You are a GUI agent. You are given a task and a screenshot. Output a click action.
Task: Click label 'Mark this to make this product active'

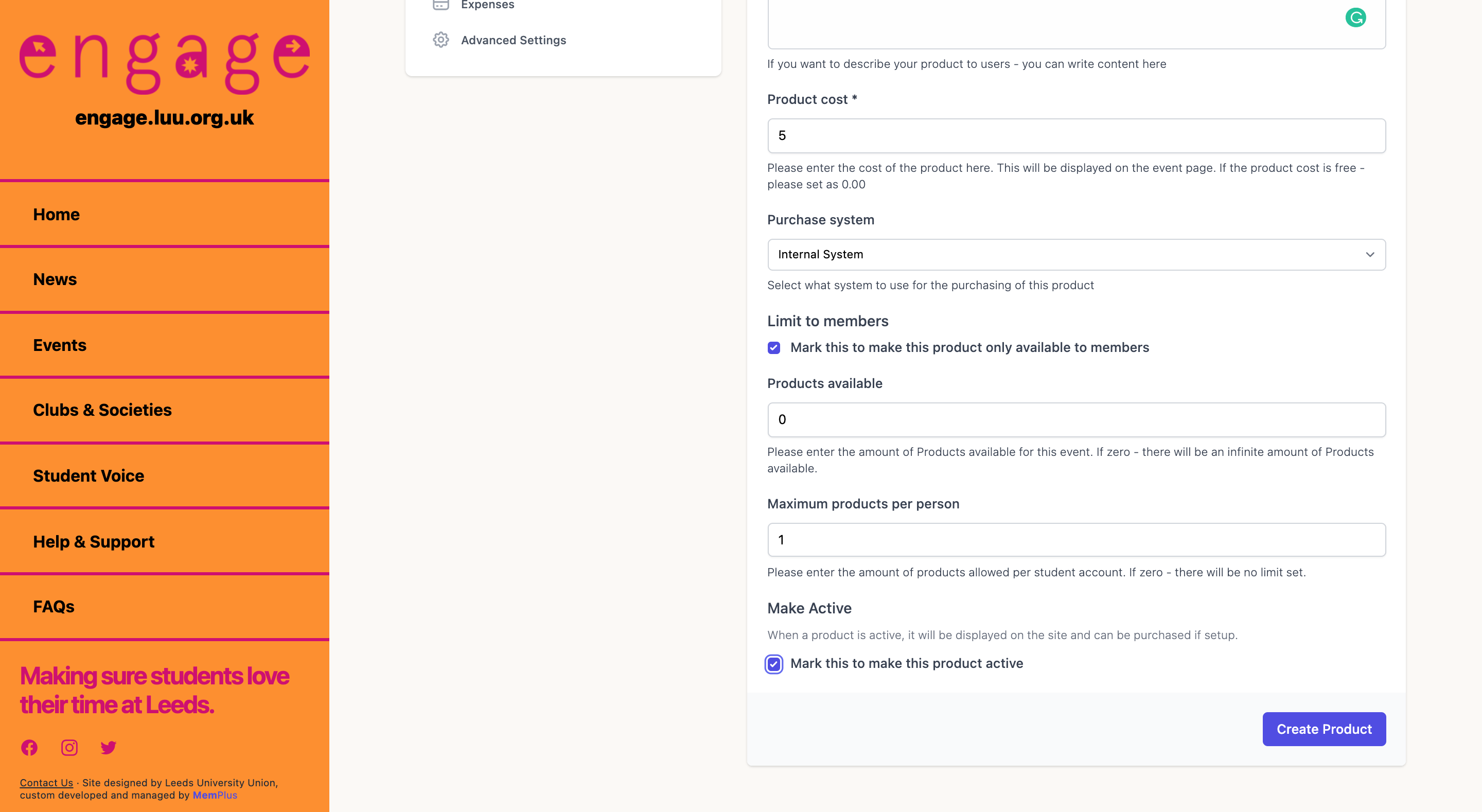coord(907,663)
